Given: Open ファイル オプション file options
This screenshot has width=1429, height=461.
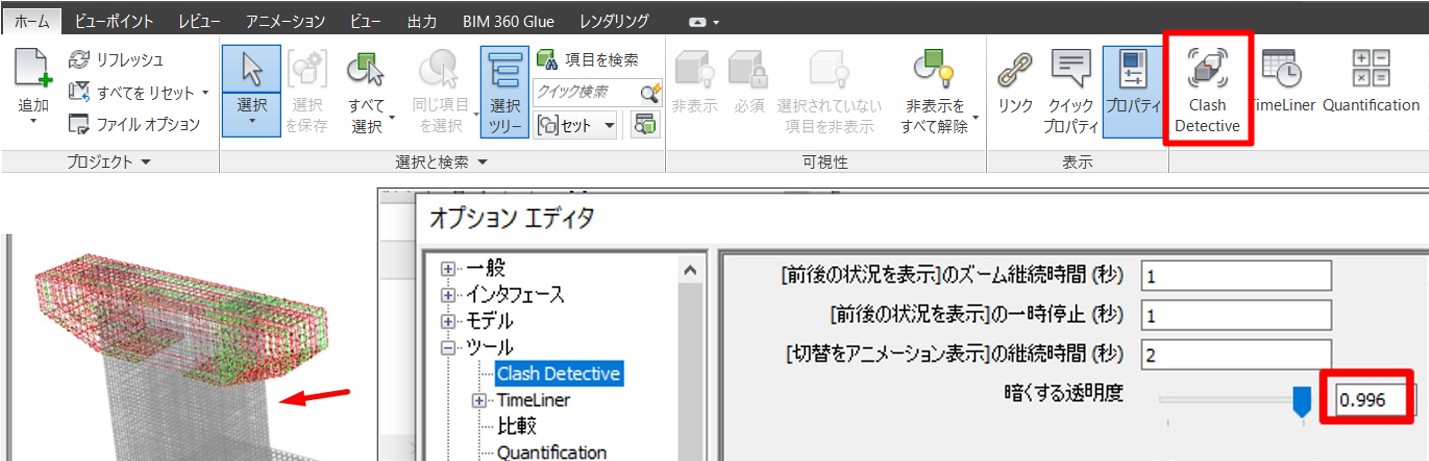Looking at the screenshot, I should 80,124.
